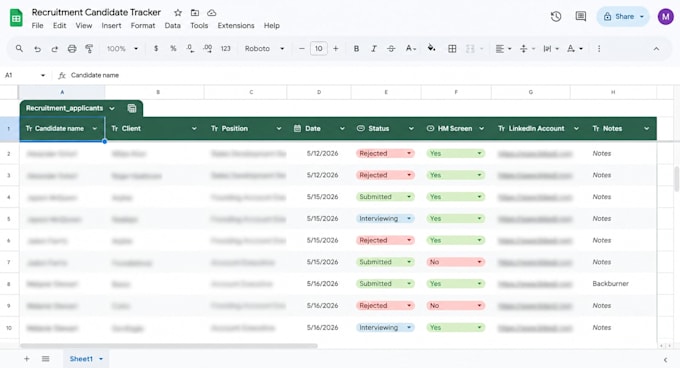The image size is (680, 368).
Task: Change the Interviewing status in row 5
Action: tap(385, 218)
